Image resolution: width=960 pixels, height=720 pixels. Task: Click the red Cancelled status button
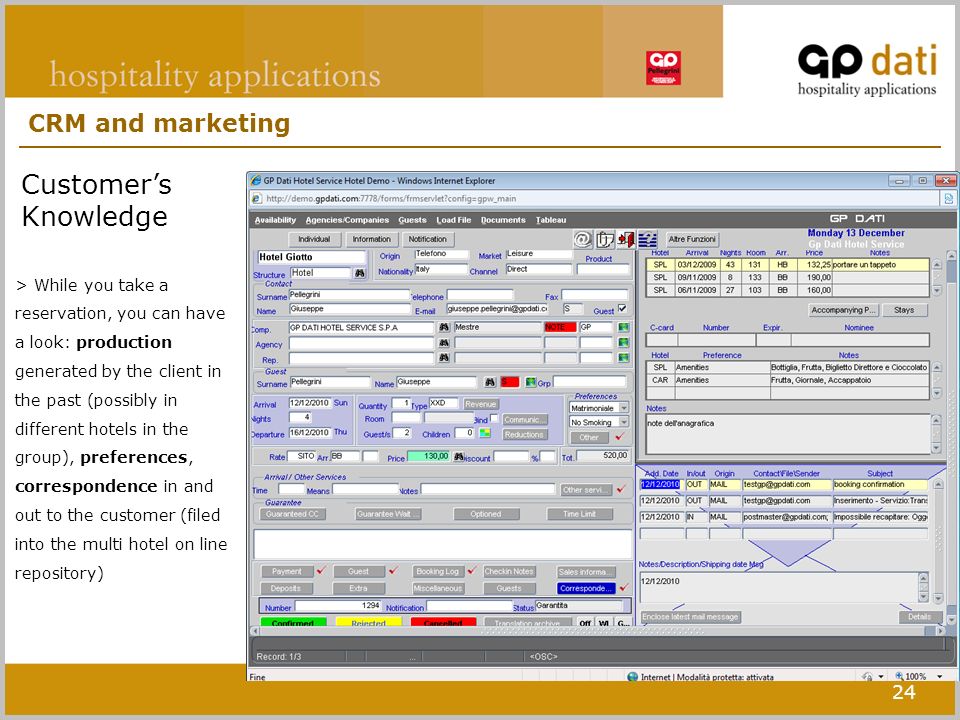443,623
